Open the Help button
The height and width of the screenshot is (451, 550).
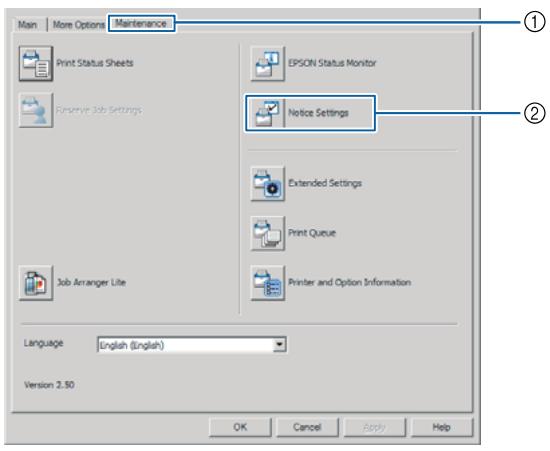point(442,427)
